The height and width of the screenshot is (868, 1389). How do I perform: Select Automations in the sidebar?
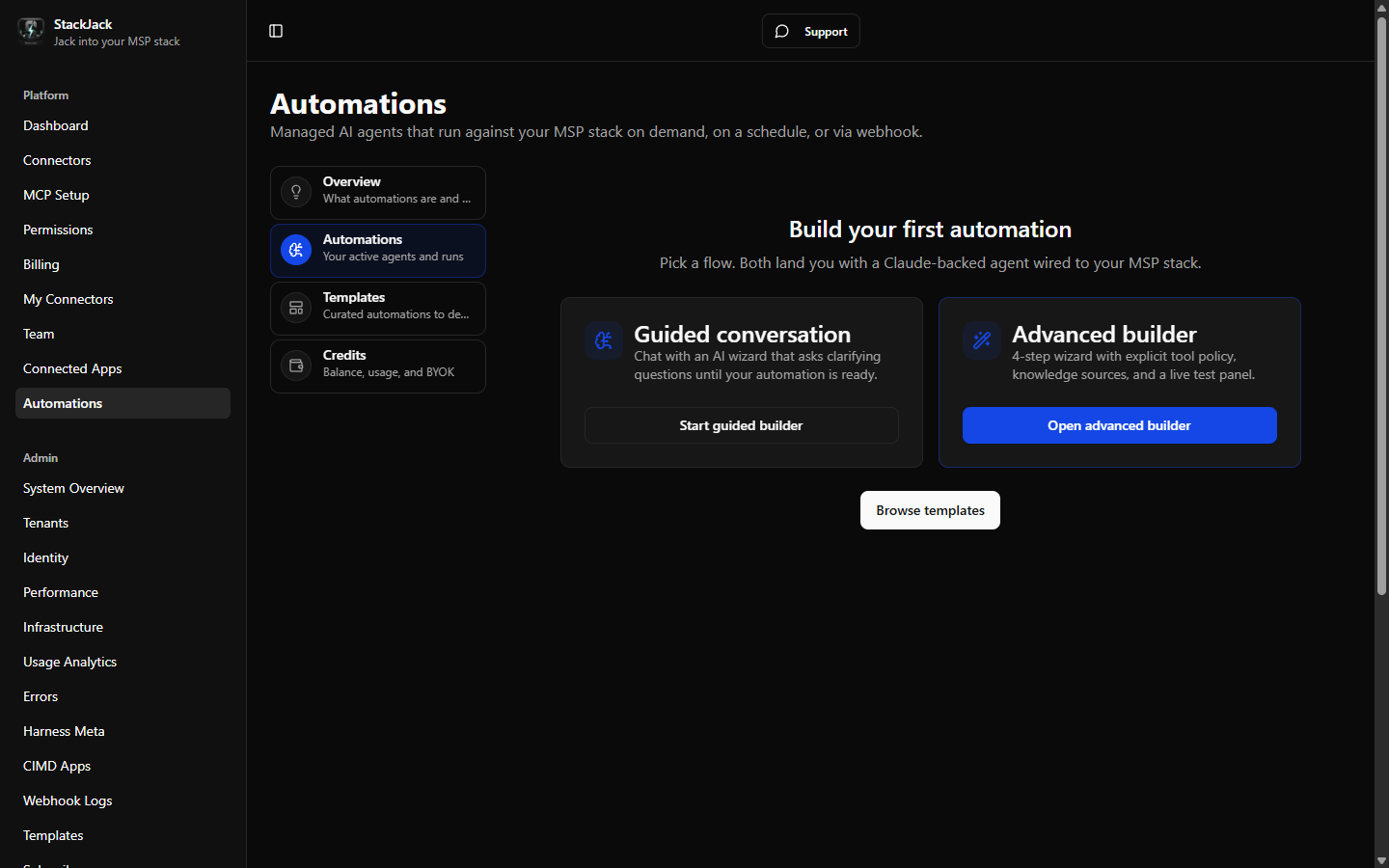click(x=123, y=403)
